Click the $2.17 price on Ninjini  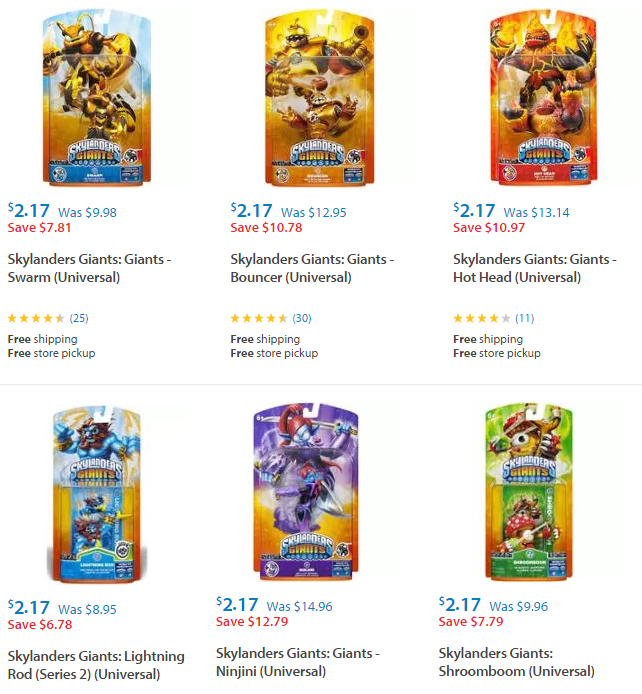237,604
